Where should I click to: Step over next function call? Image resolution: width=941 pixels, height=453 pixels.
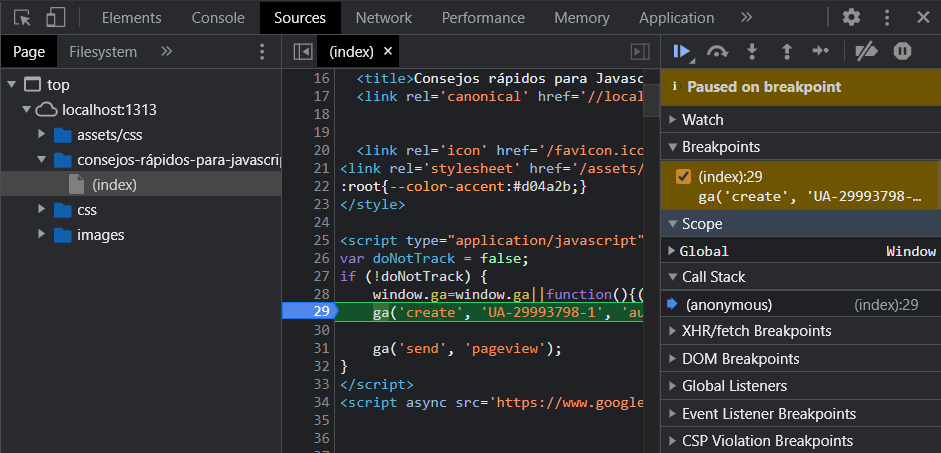click(x=717, y=52)
